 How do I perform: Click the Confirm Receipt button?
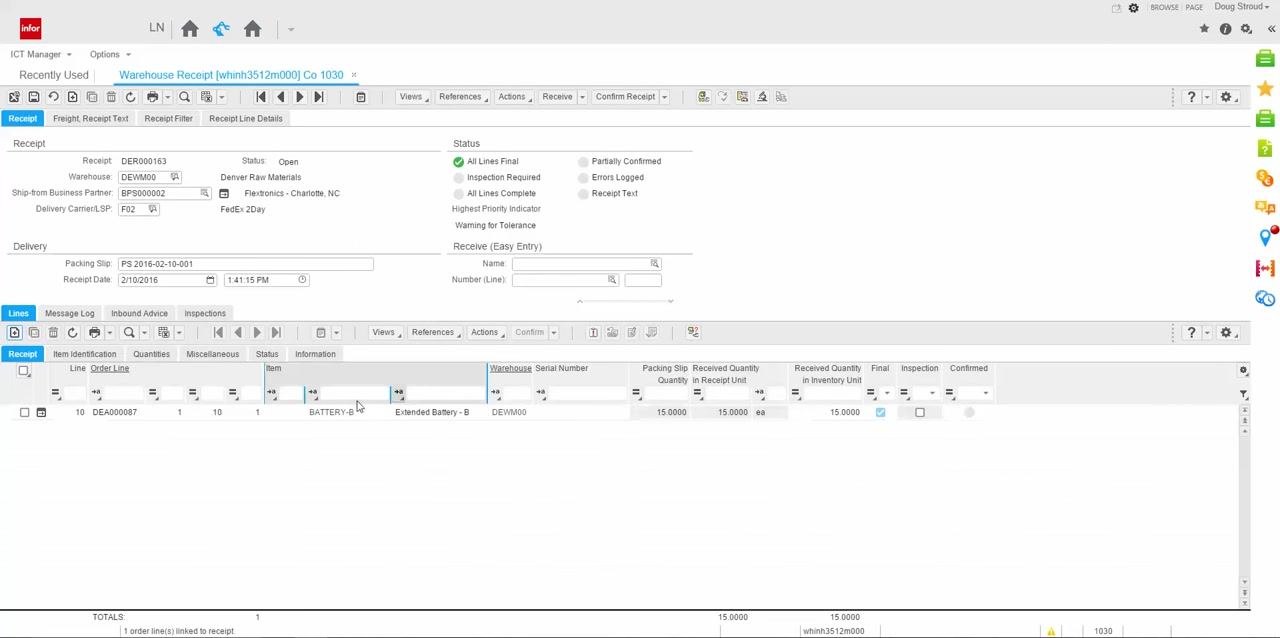pos(625,97)
